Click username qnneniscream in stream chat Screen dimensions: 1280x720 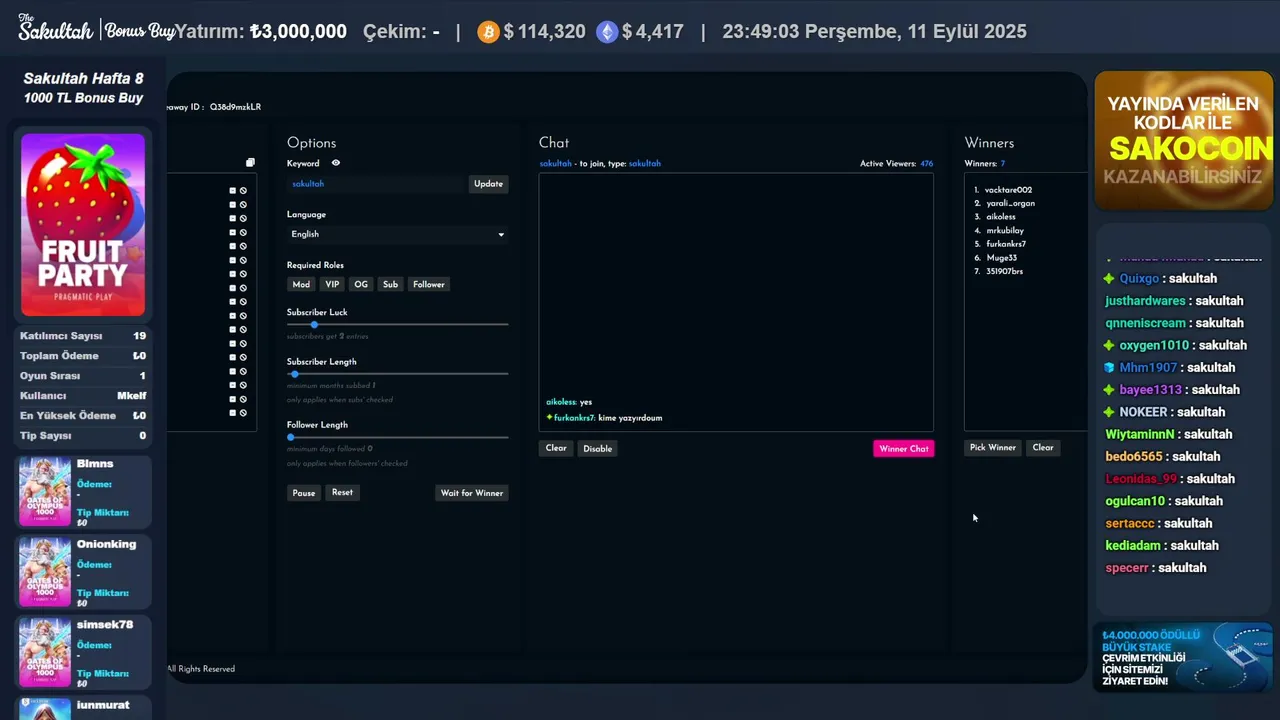[x=1145, y=323]
